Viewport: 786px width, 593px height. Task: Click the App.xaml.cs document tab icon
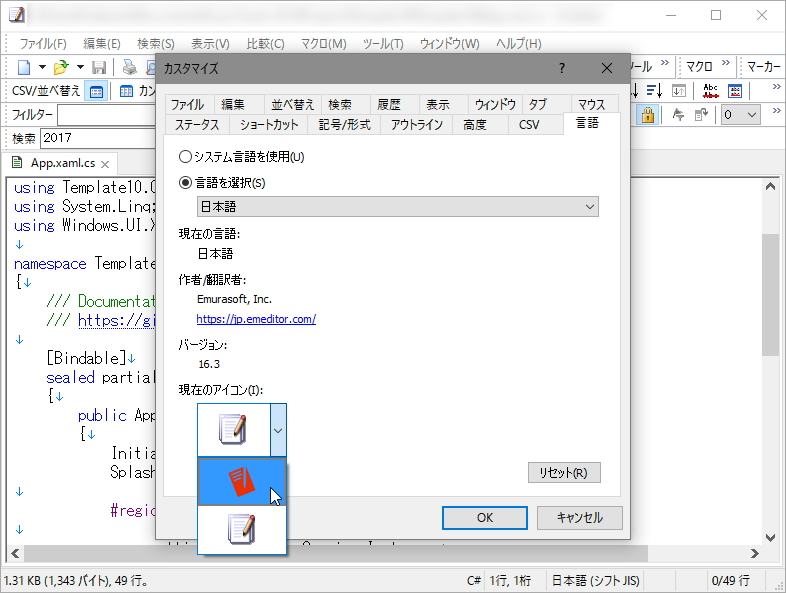(x=17, y=162)
